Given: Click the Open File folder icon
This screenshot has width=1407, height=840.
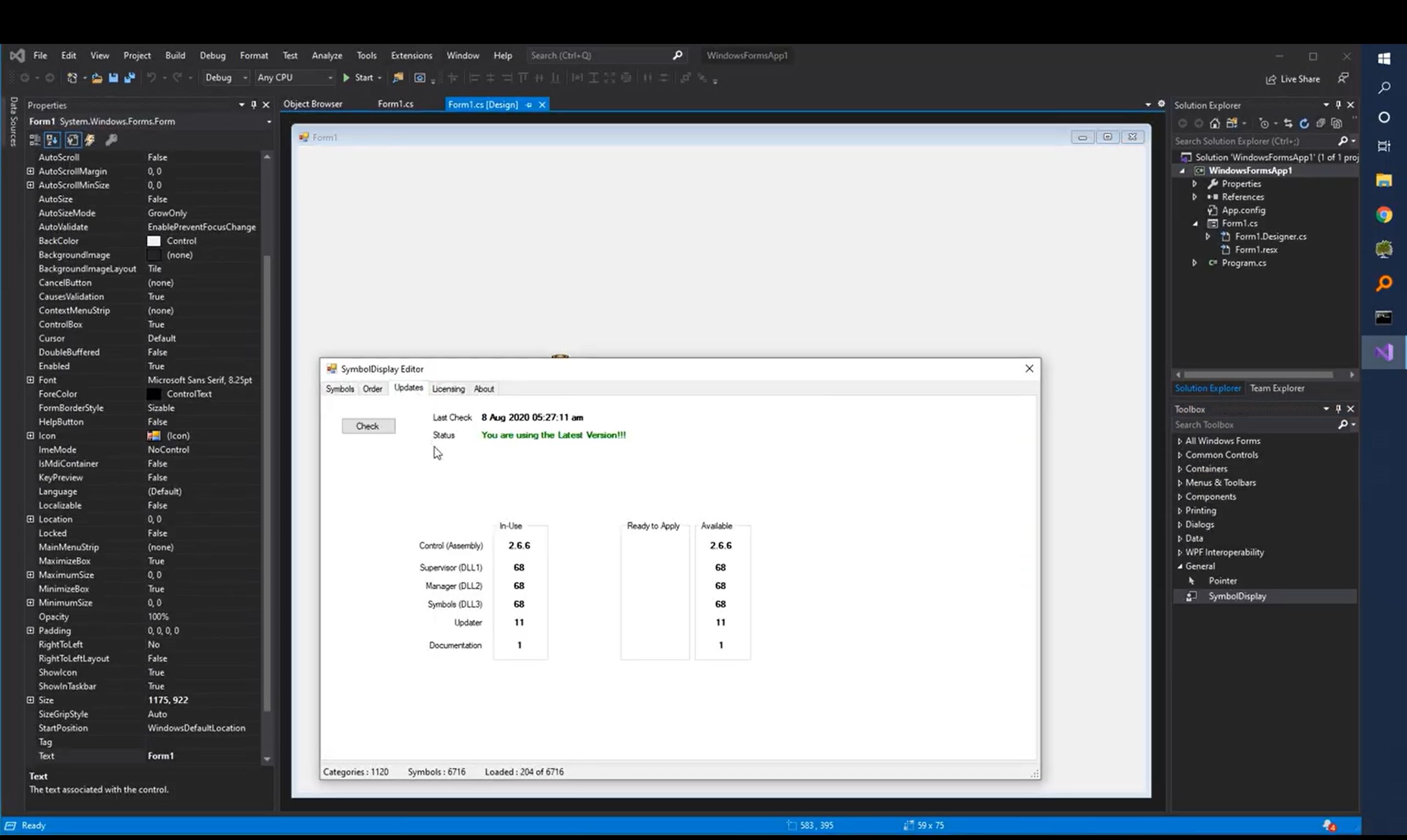Looking at the screenshot, I should pos(97,78).
